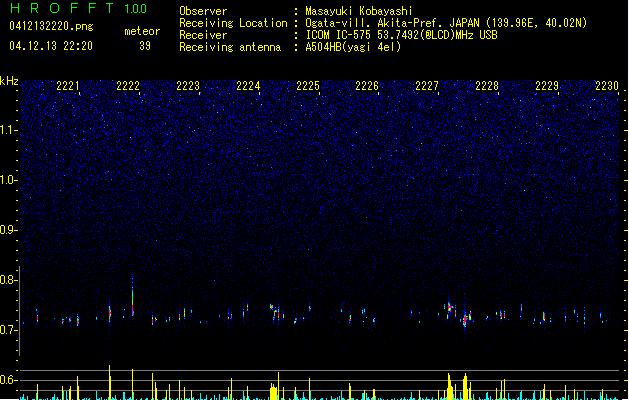The width and height of the screenshot is (629, 400).
Task: Click the date stamp 04.12.13 22:20
Action: pos(51,46)
